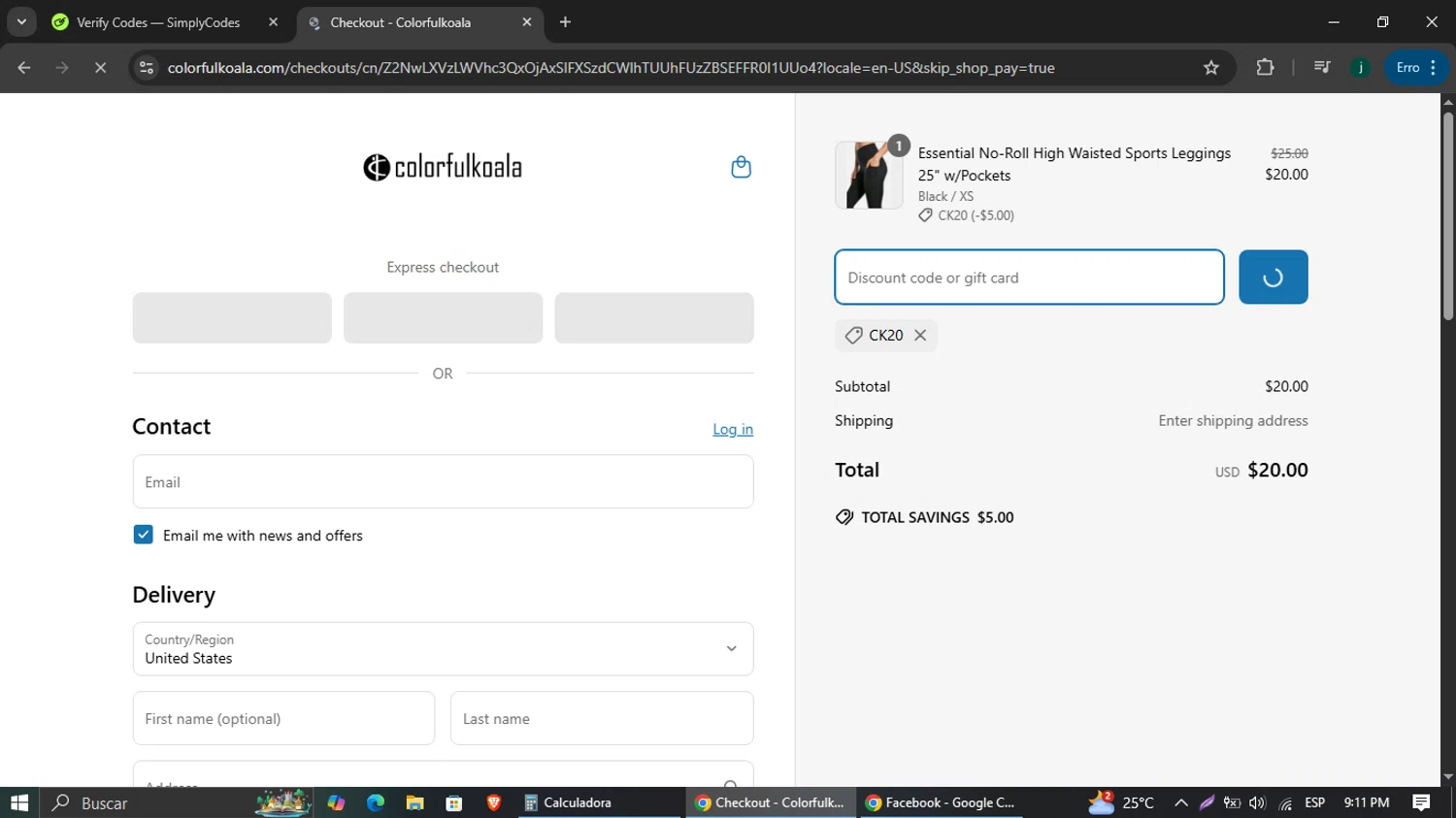The image size is (1456, 818).
Task: Switch to Verify Codes — SimplyCodes tab
Action: [157, 22]
